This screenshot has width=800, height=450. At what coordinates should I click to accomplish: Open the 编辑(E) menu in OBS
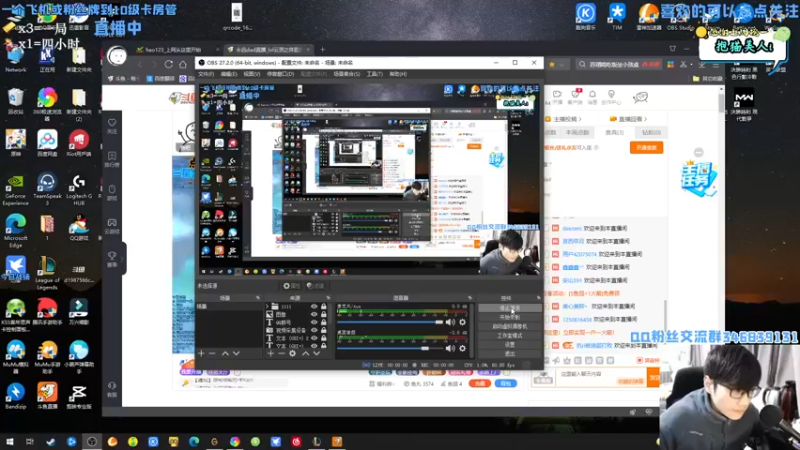click(229, 74)
